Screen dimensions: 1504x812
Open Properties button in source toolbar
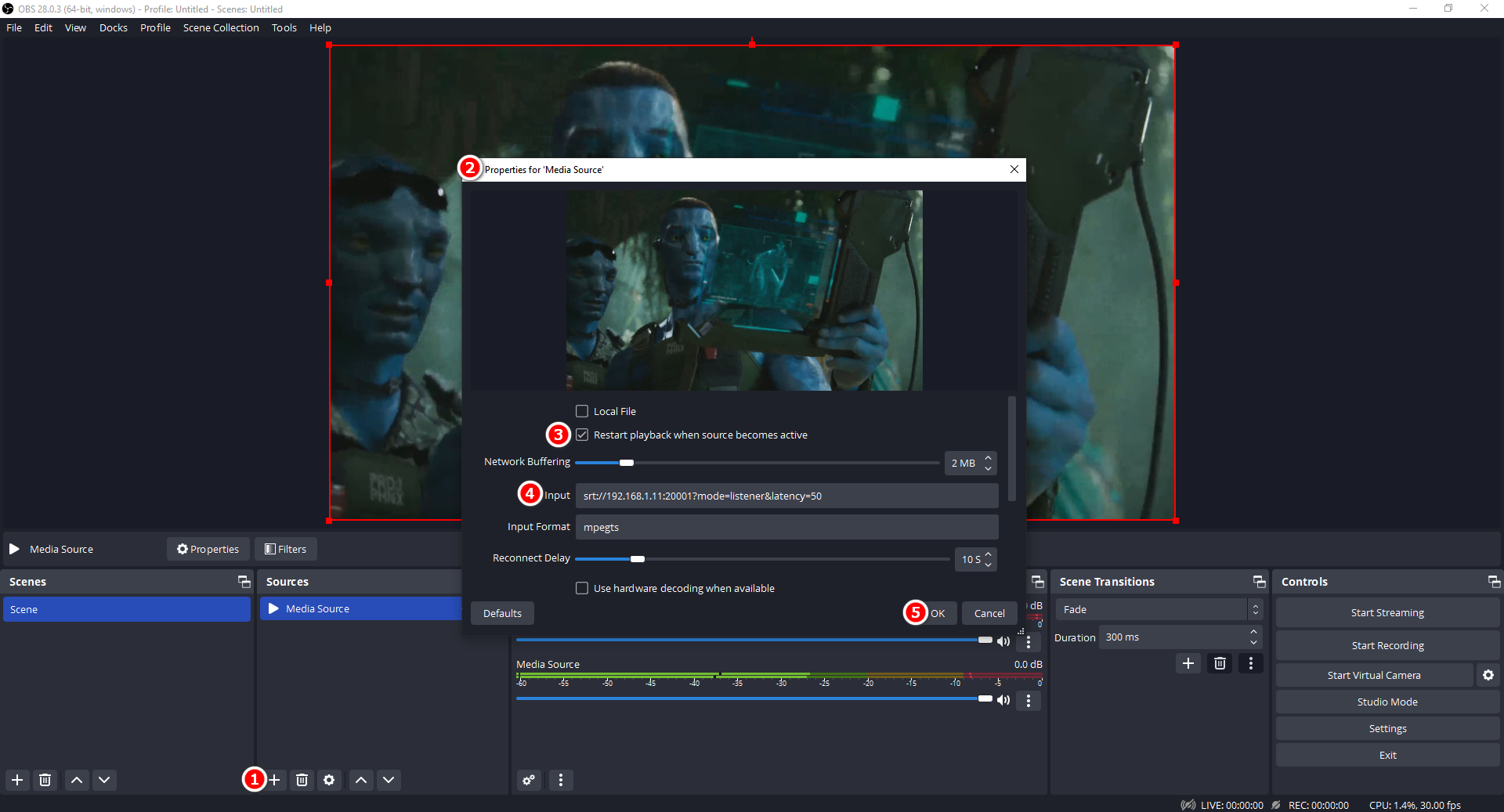[x=208, y=549]
